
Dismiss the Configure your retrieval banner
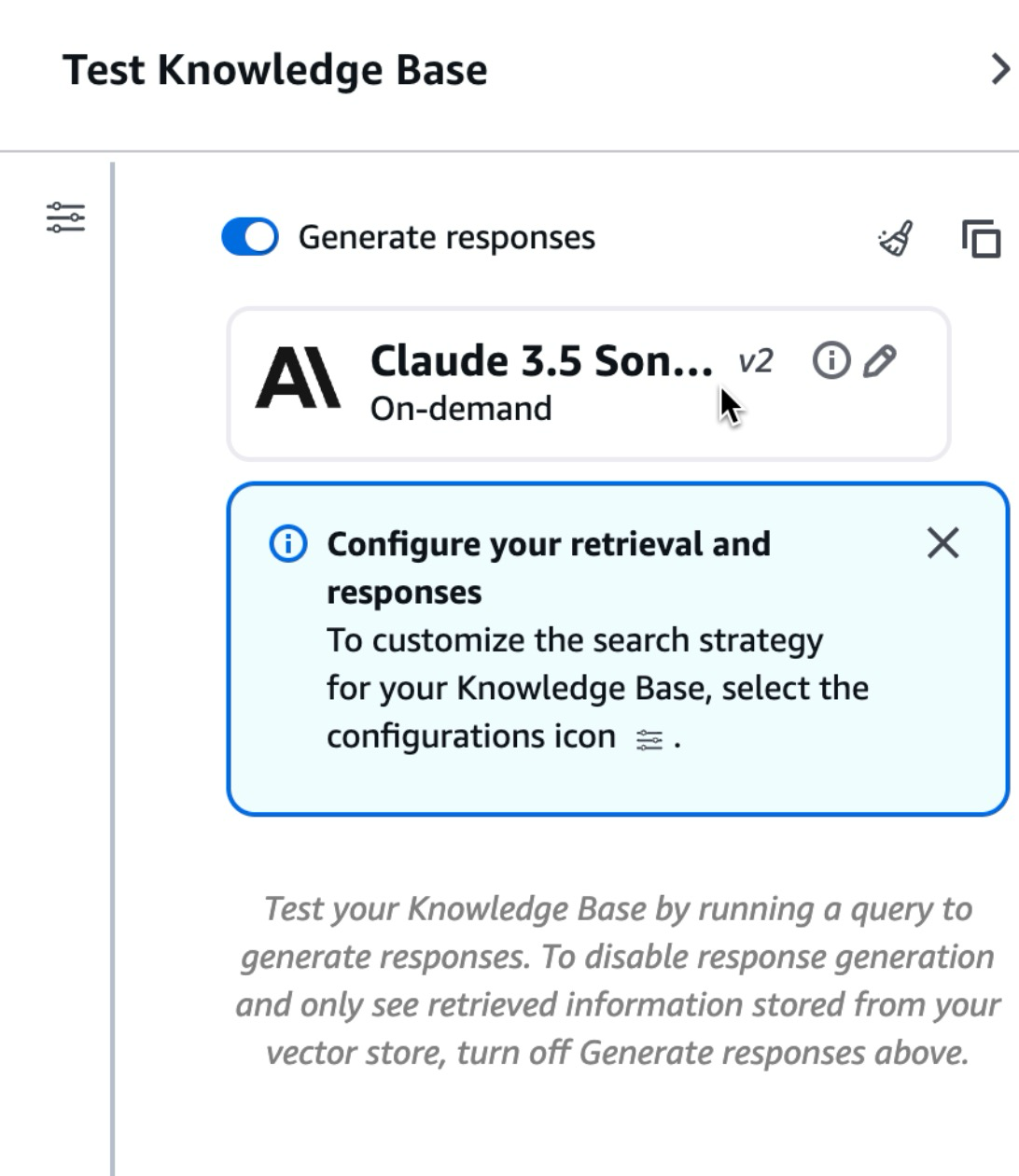942,542
